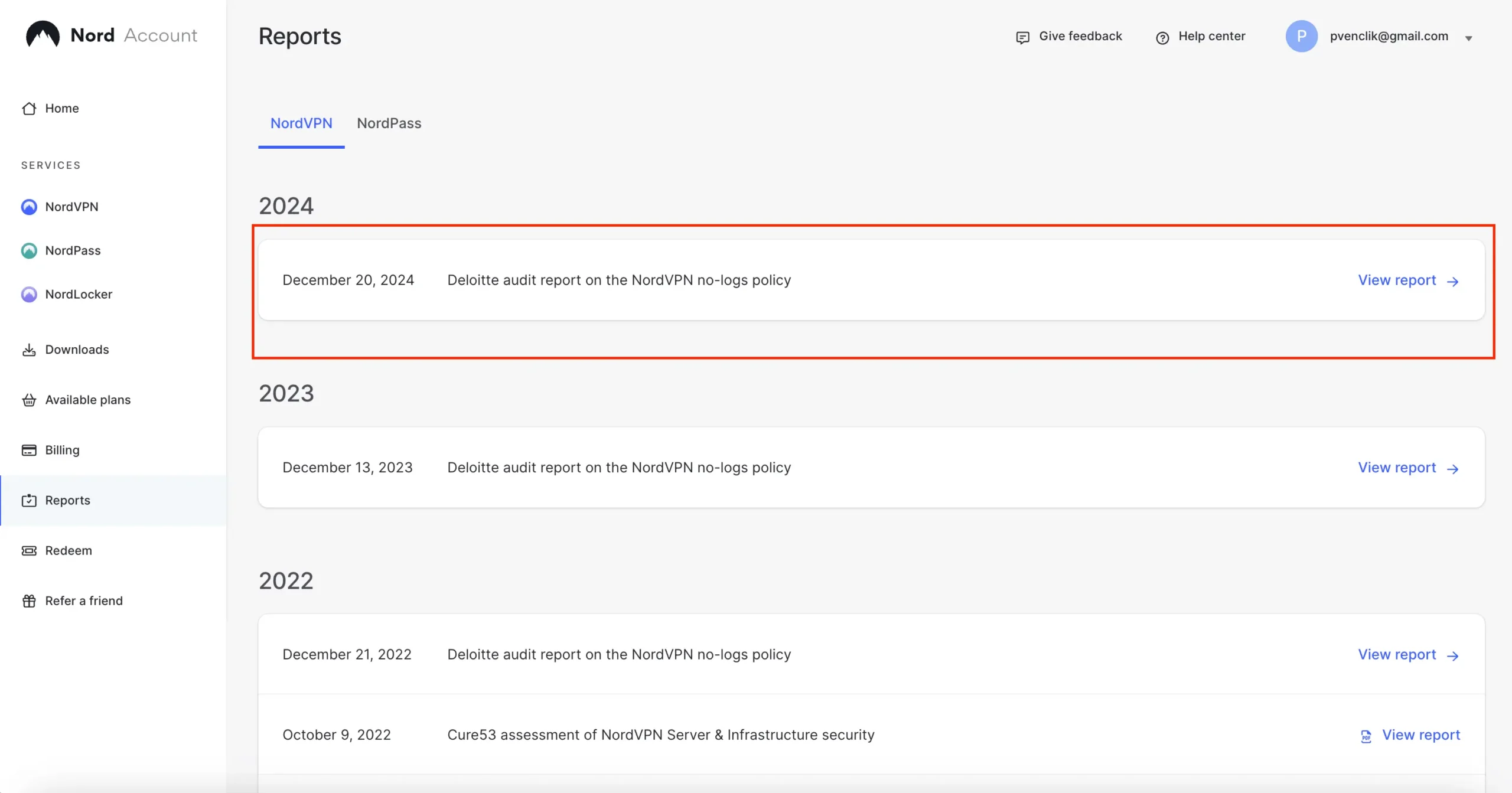Click the Reports clipboard icon in sidebar
Viewport: 1512px width, 793px height.
tap(29, 500)
